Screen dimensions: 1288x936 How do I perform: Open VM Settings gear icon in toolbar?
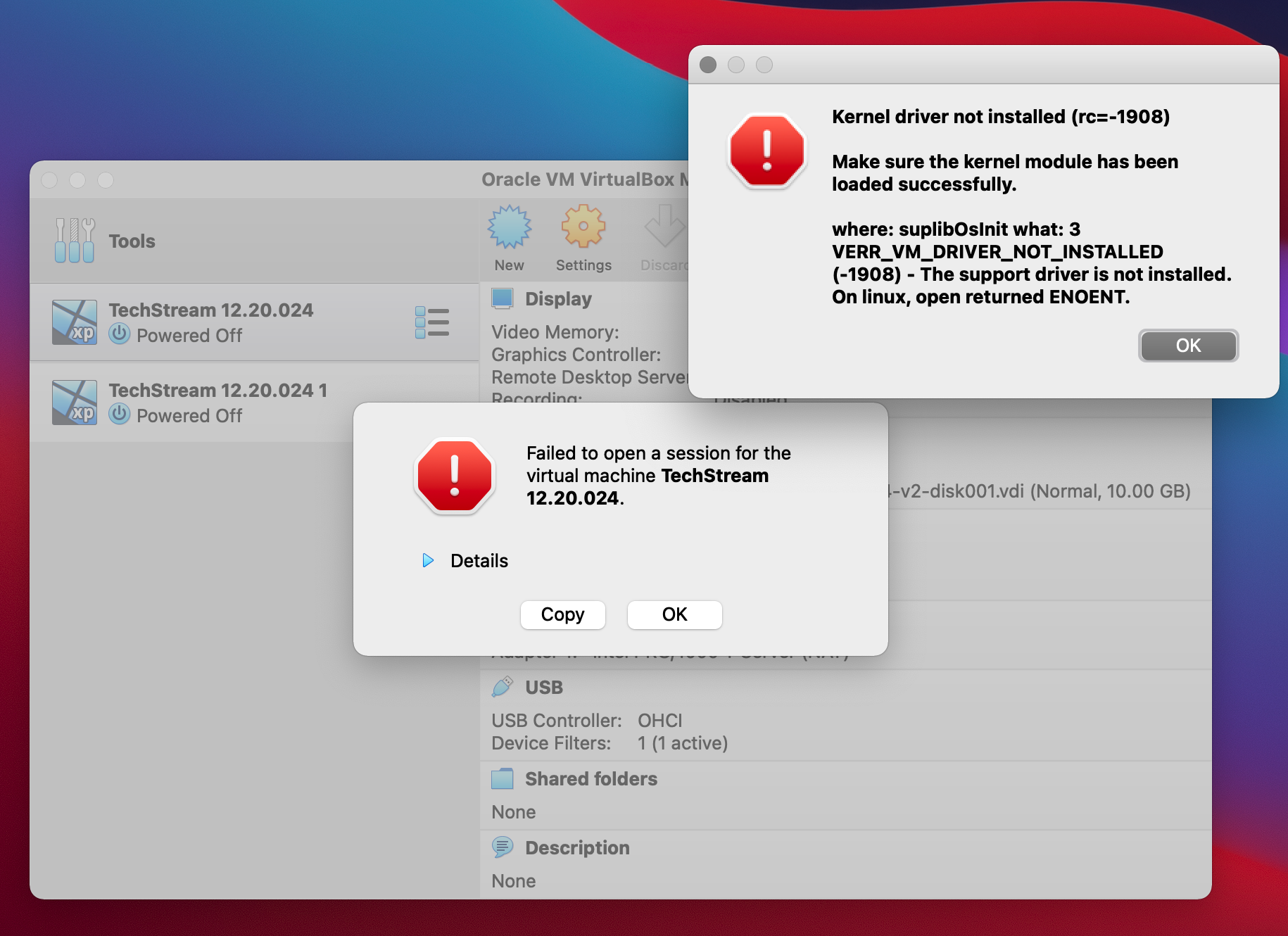[x=583, y=227]
